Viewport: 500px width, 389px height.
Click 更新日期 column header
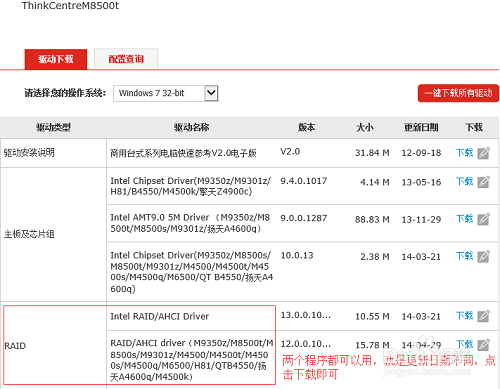[x=421, y=127]
